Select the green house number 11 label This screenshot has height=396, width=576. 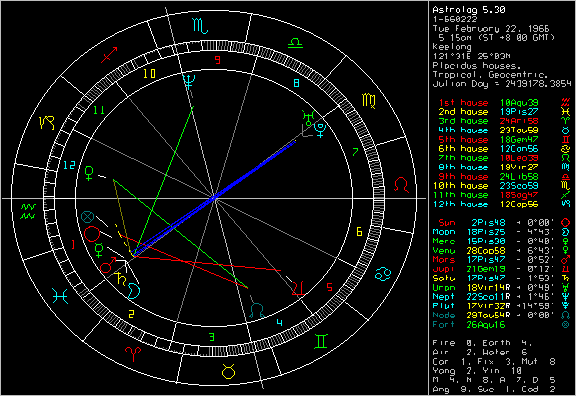[x=99, y=110]
